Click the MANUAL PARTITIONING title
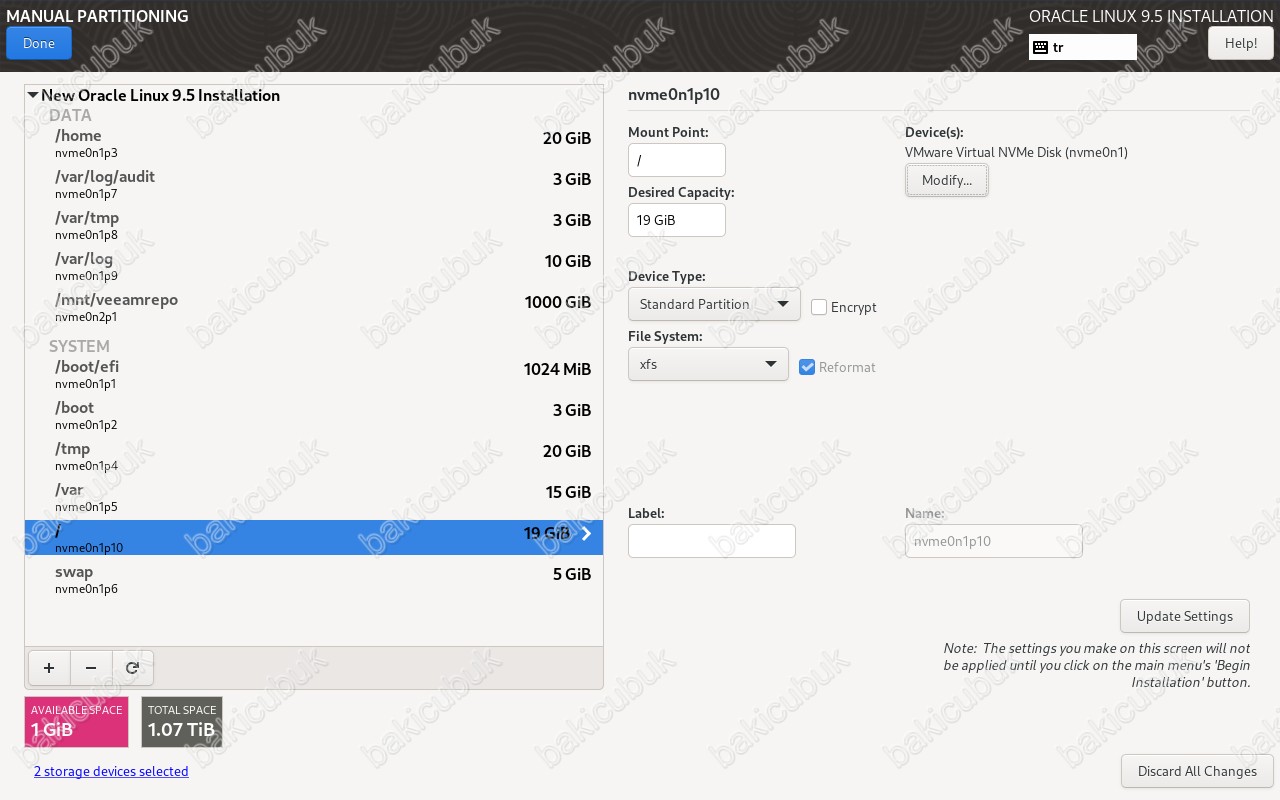This screenshot has width=1280, height=800. pos(97,16)
